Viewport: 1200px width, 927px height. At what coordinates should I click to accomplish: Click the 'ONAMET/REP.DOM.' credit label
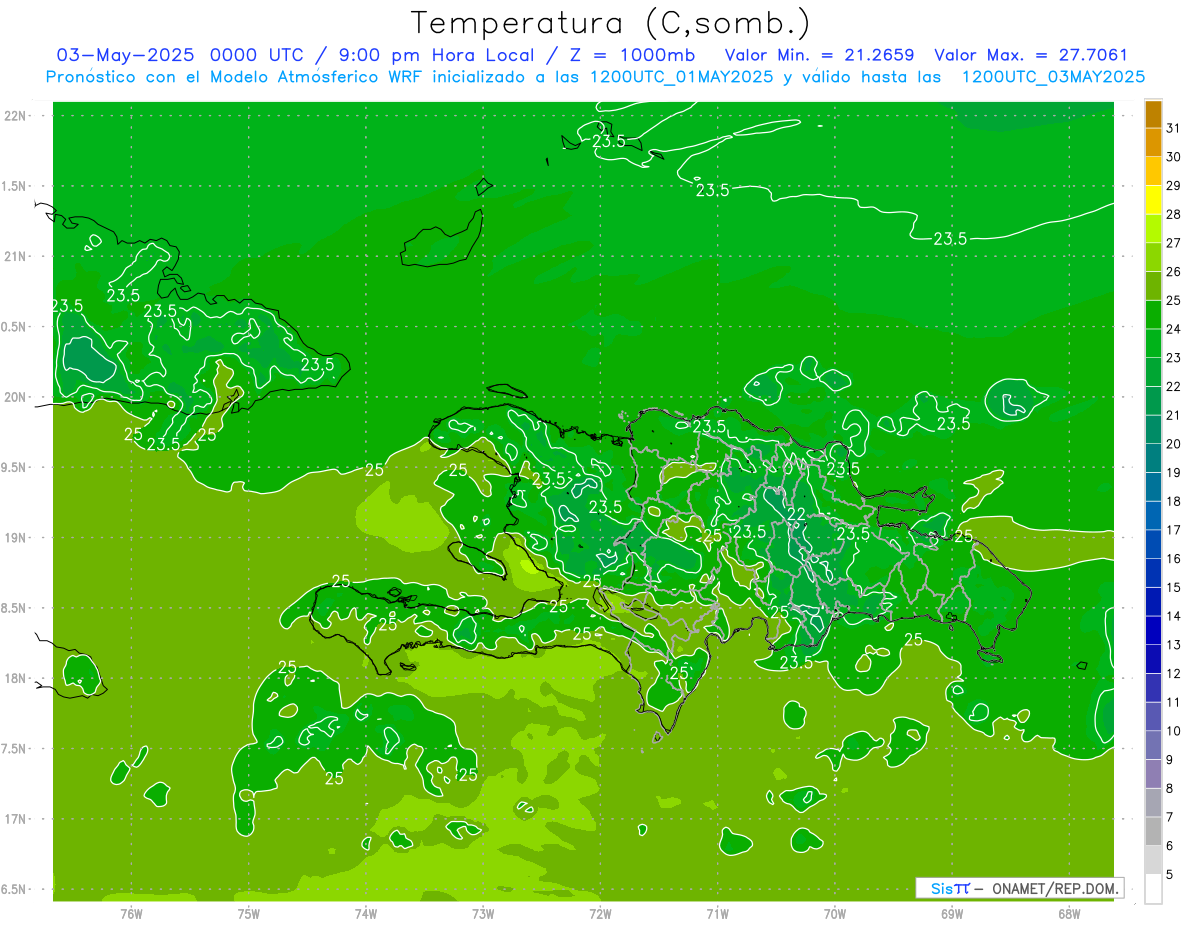tap(1055, 888)
